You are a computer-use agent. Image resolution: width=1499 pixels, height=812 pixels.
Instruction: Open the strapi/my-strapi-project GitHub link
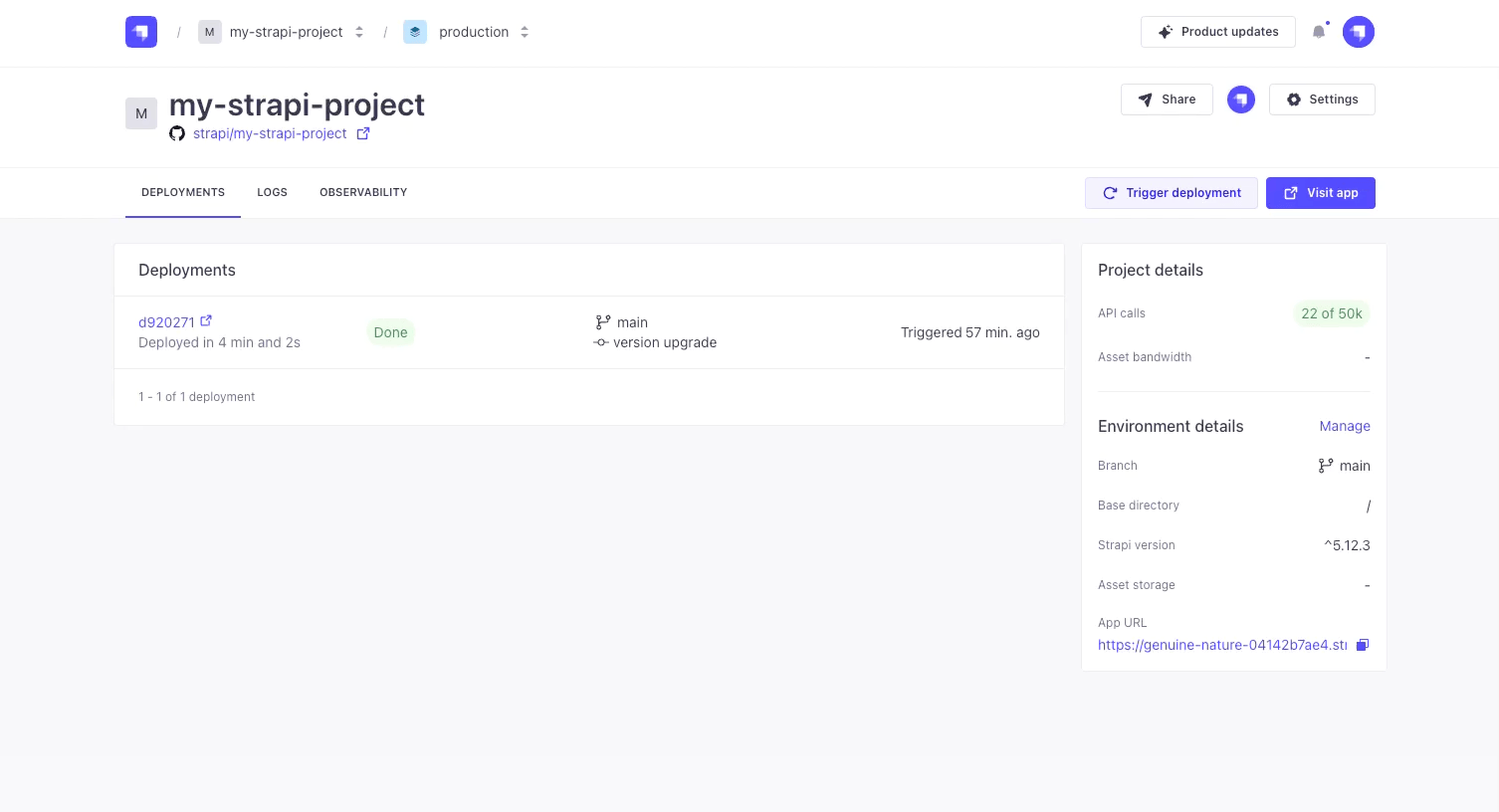[270, 133]
